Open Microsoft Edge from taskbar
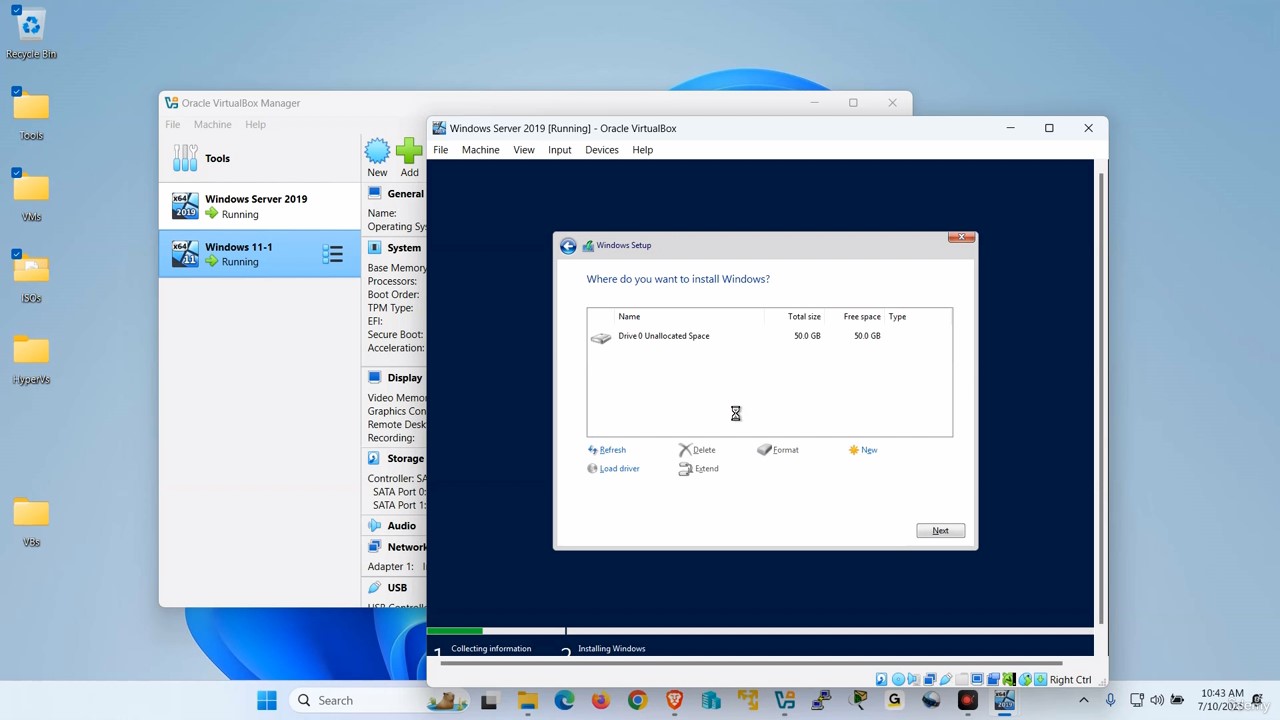Viewport: 1280px width, 720px height. (x=564, y=700)
